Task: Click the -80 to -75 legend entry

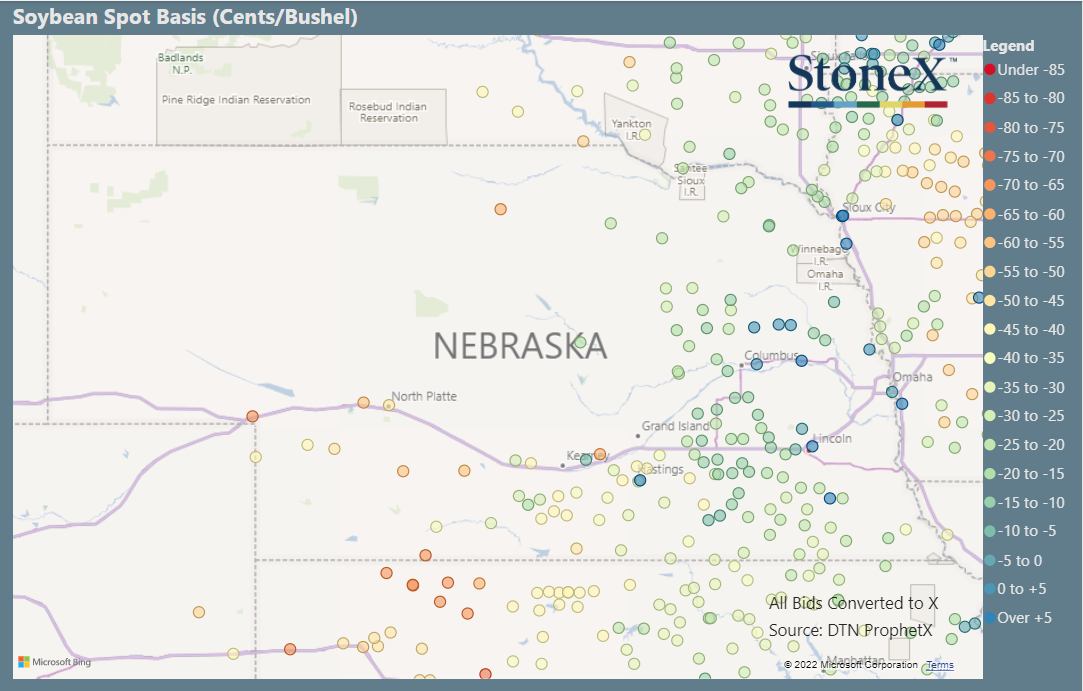Action: [1025, 127]
